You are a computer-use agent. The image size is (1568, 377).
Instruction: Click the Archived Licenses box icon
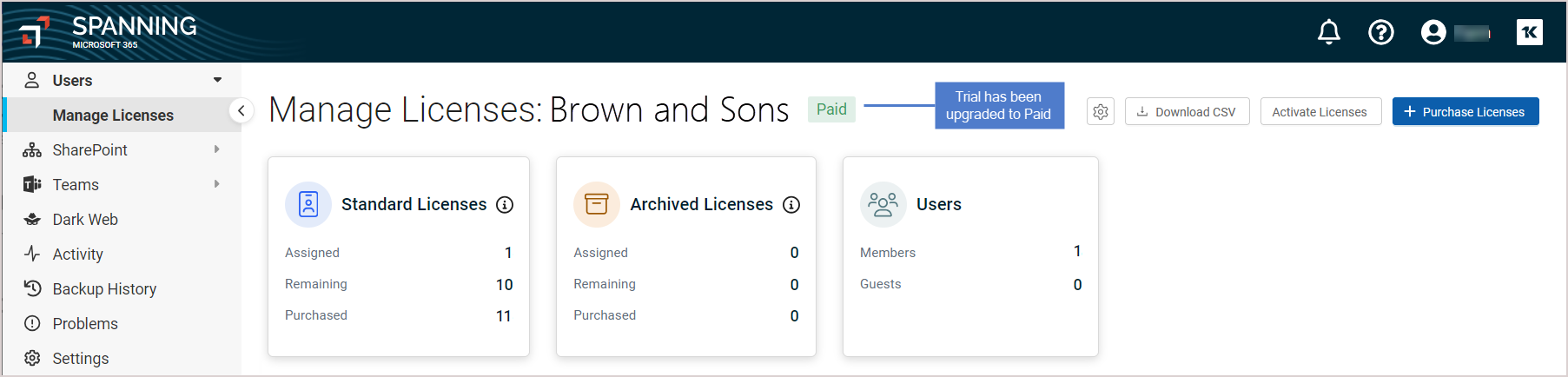597,204
